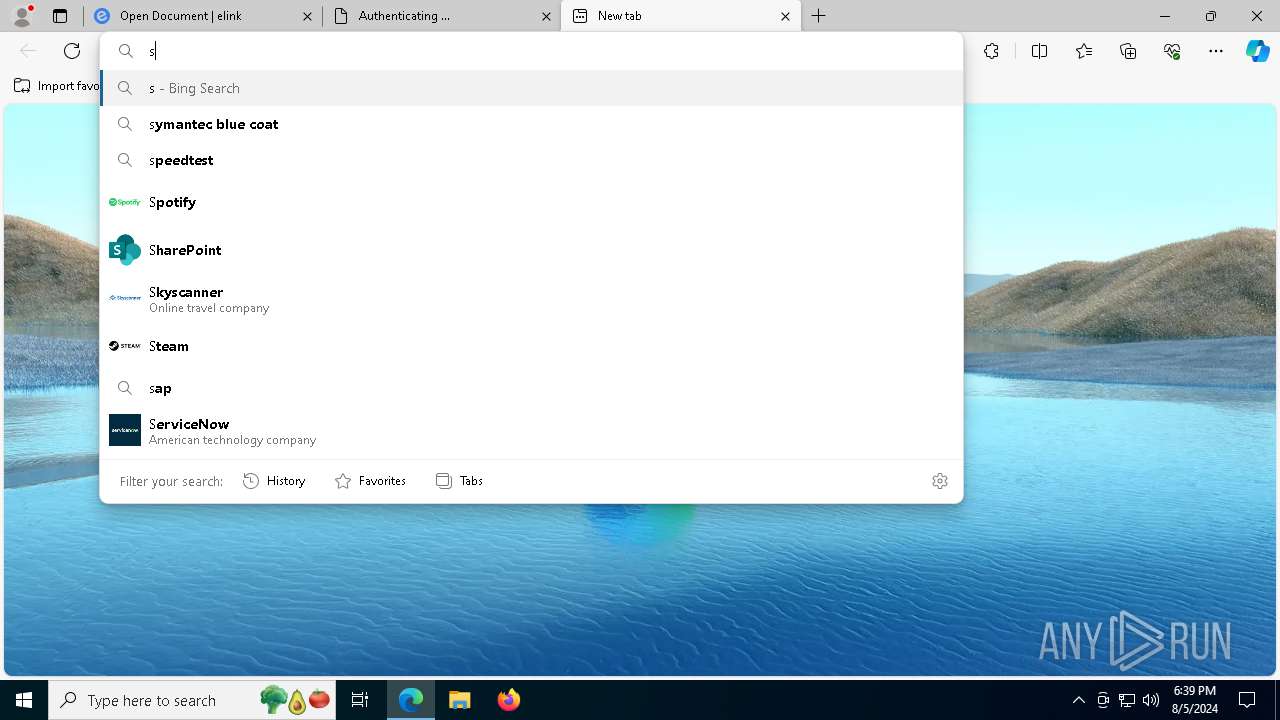The width and height of the screenshot is (1280, 720).
Task: Select the Steam suggestion
Action: coord(531,346)
